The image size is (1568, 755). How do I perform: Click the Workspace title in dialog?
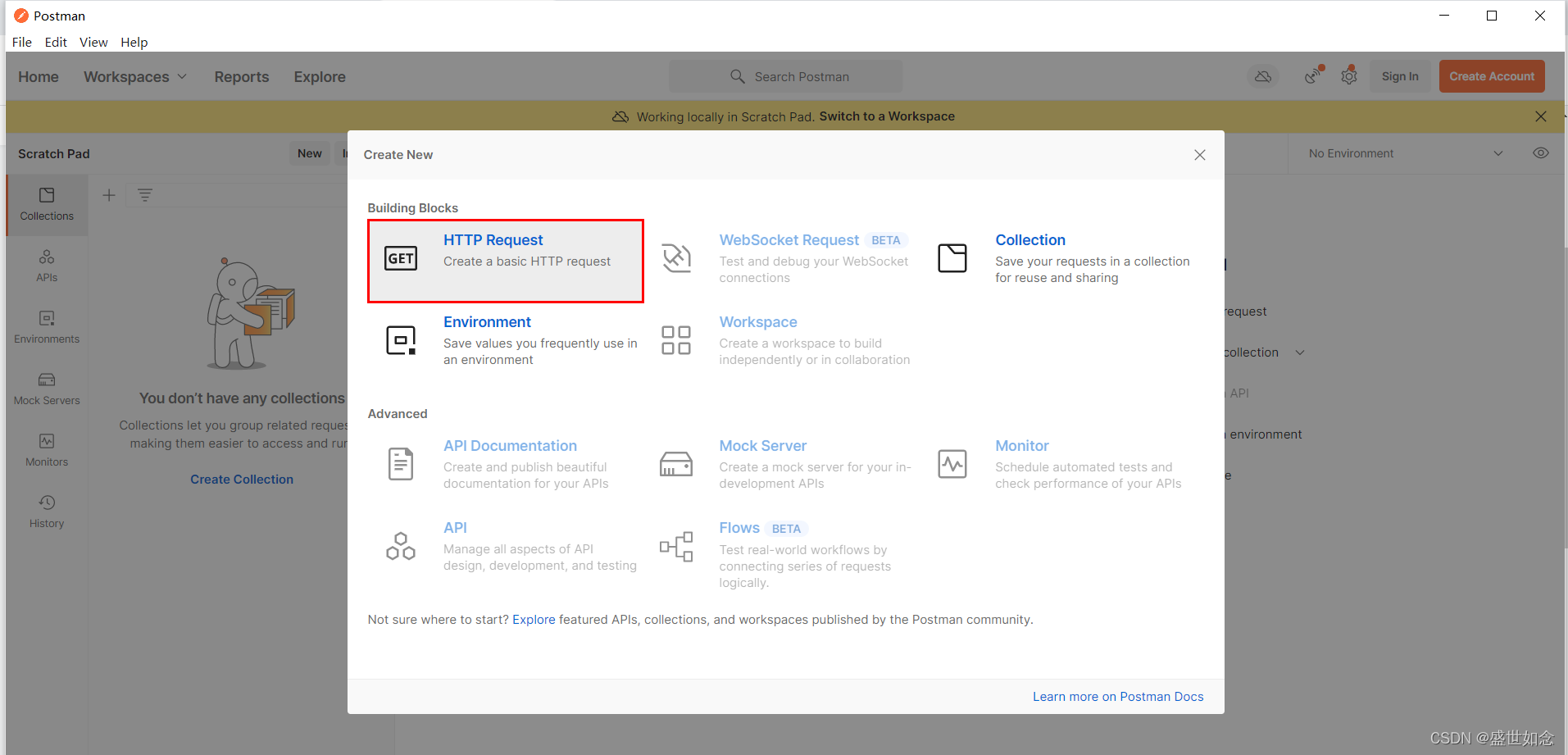tap(758, 322)
